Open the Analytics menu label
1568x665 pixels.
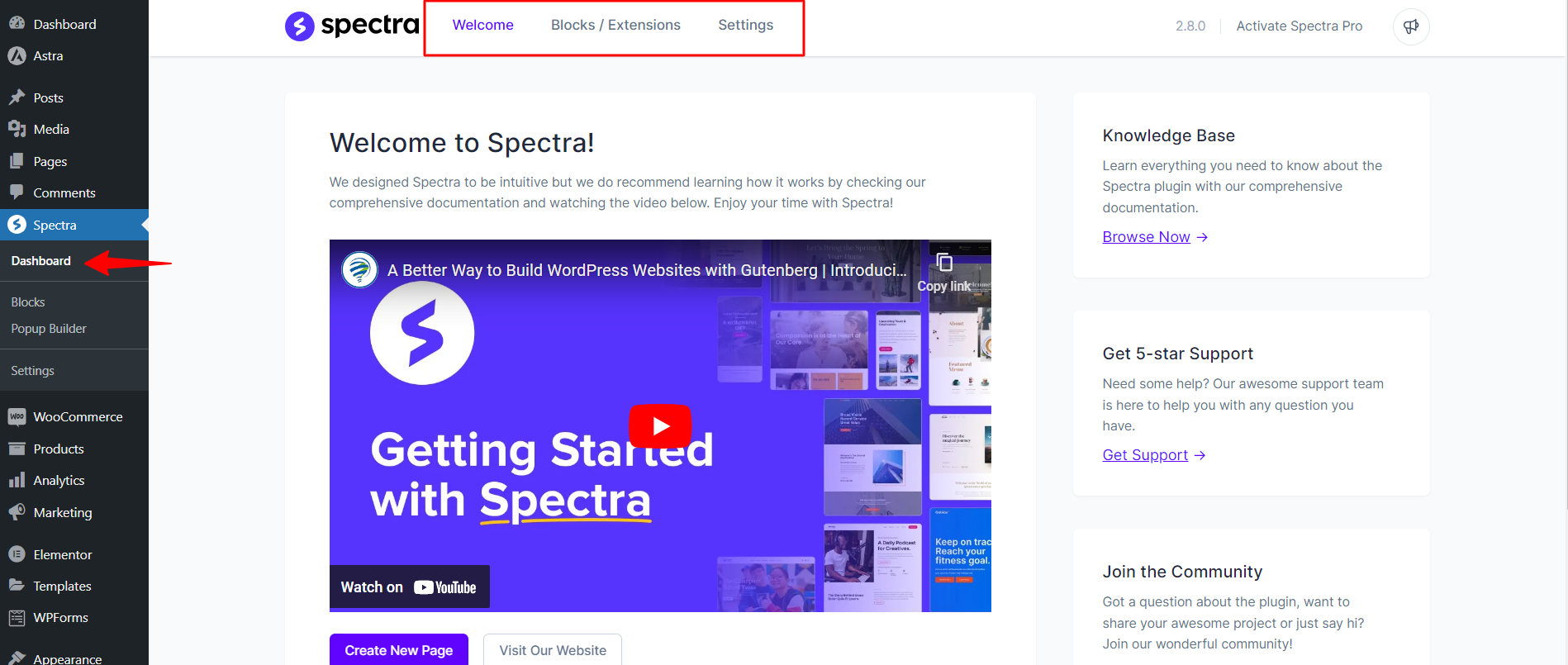59,480
